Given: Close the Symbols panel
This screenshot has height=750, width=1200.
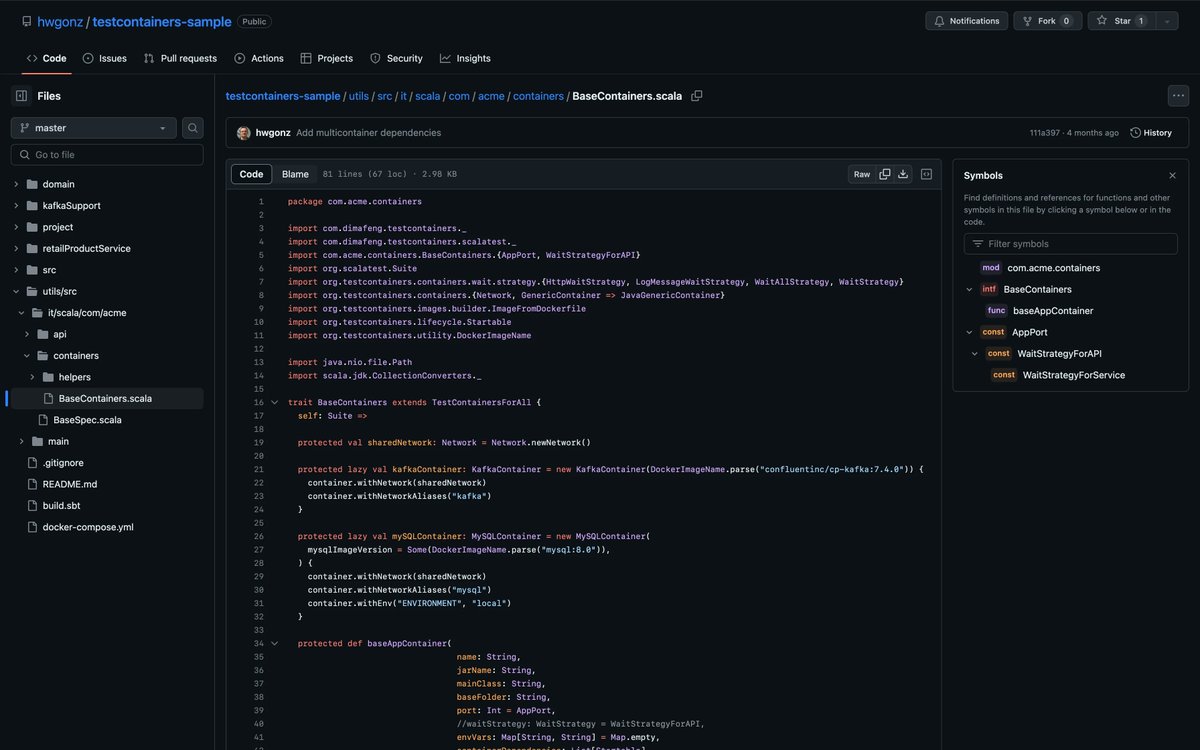Looking at the screenshot, I should point(1172,175).
